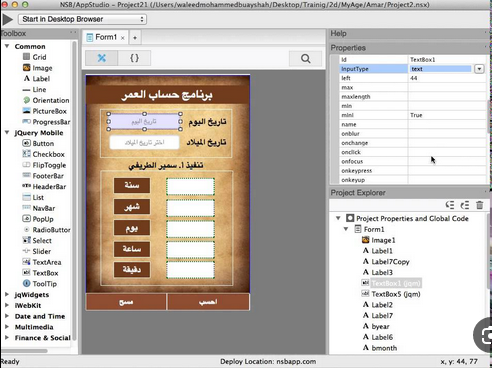The width and height of the screenshot is (492, 368).
Task: Select the شهر label on the form
Action: click(132, 207)
